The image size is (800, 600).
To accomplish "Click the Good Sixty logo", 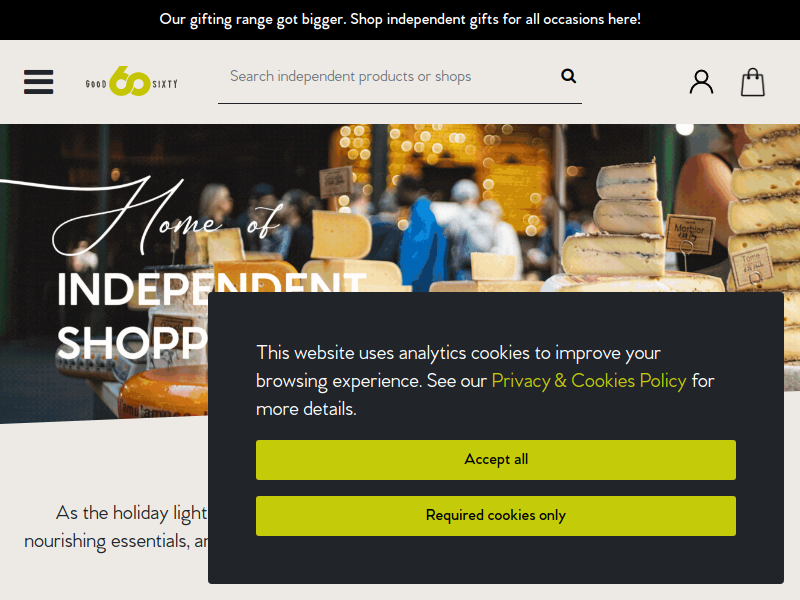I will pyautogui.click(x=132, y=82).
